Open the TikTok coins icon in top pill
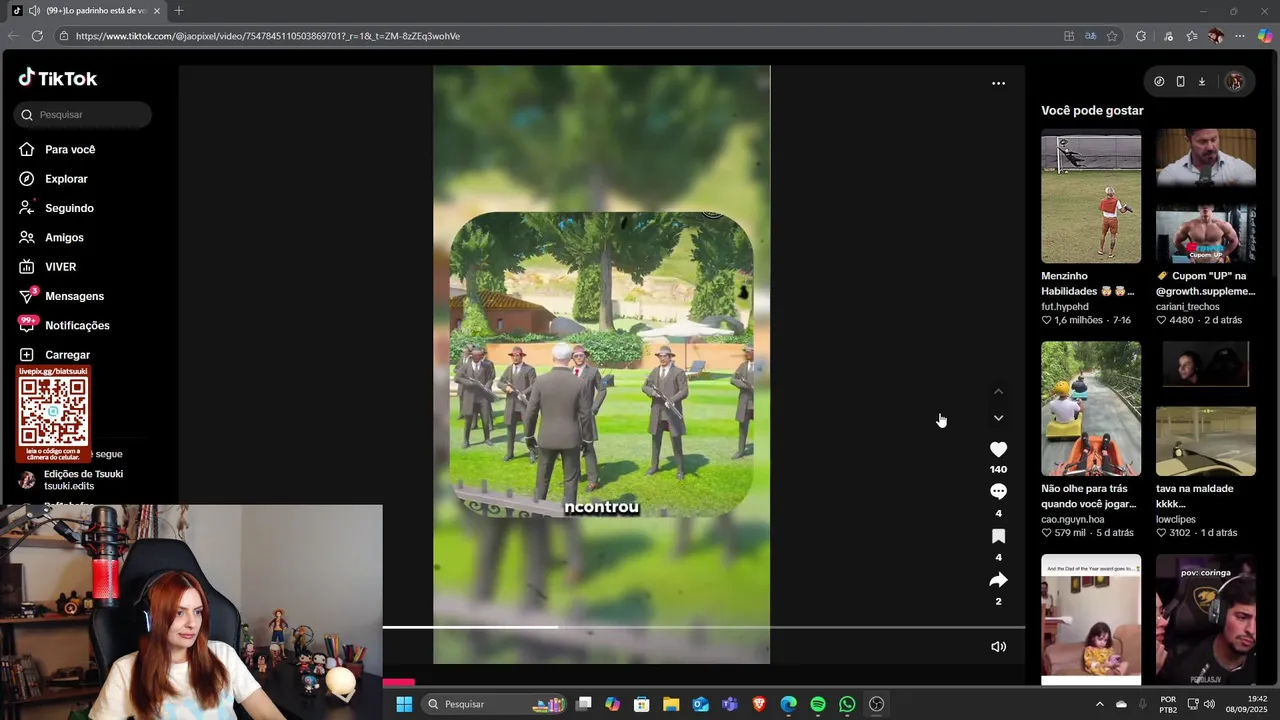Viewport: 1280px width, 720px height. coord(1159,82)
